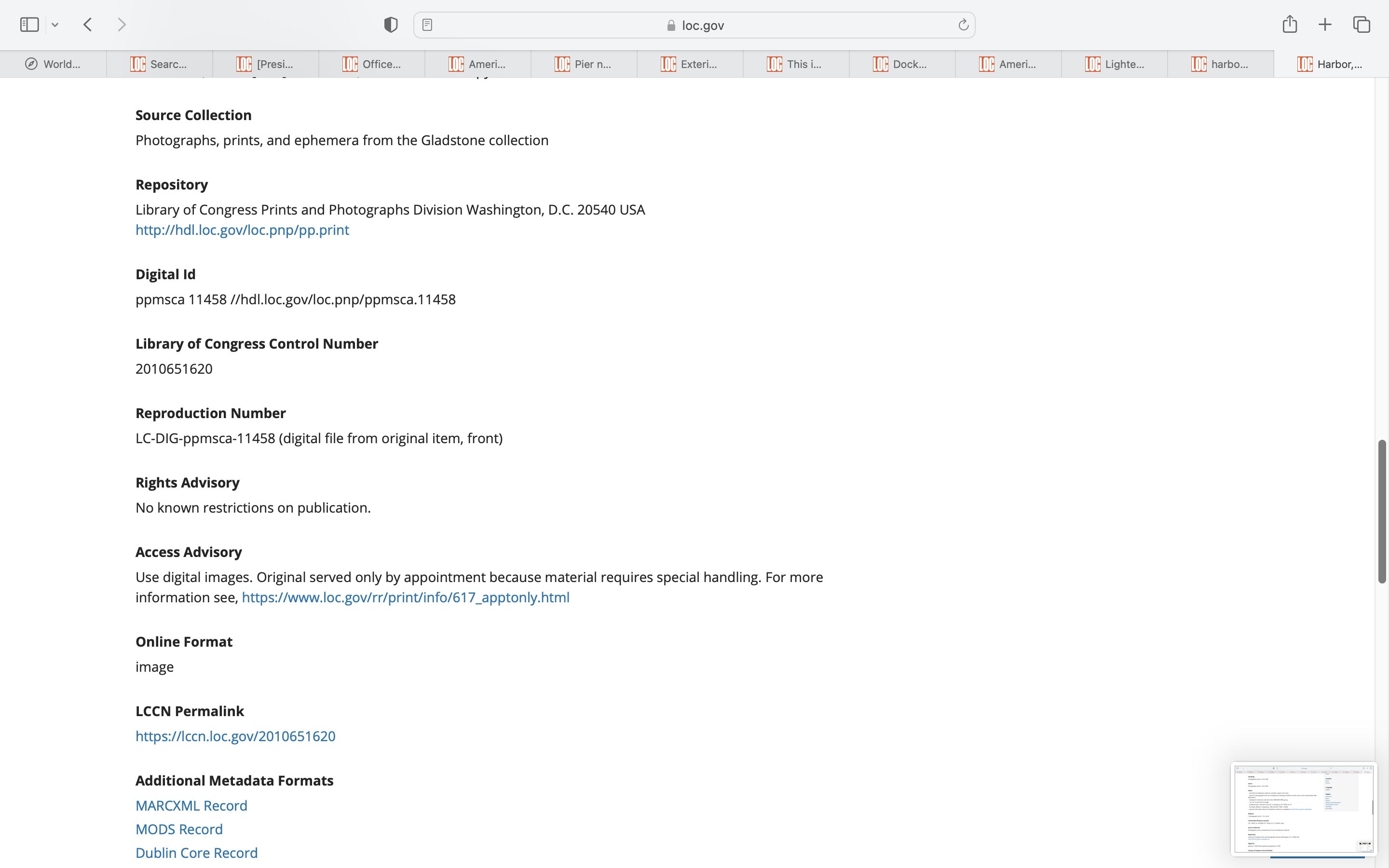This screenshot has height=868, width=1389.
Task: Open the sidebar options dropdown chevron
Action: (x=55, y=25)
